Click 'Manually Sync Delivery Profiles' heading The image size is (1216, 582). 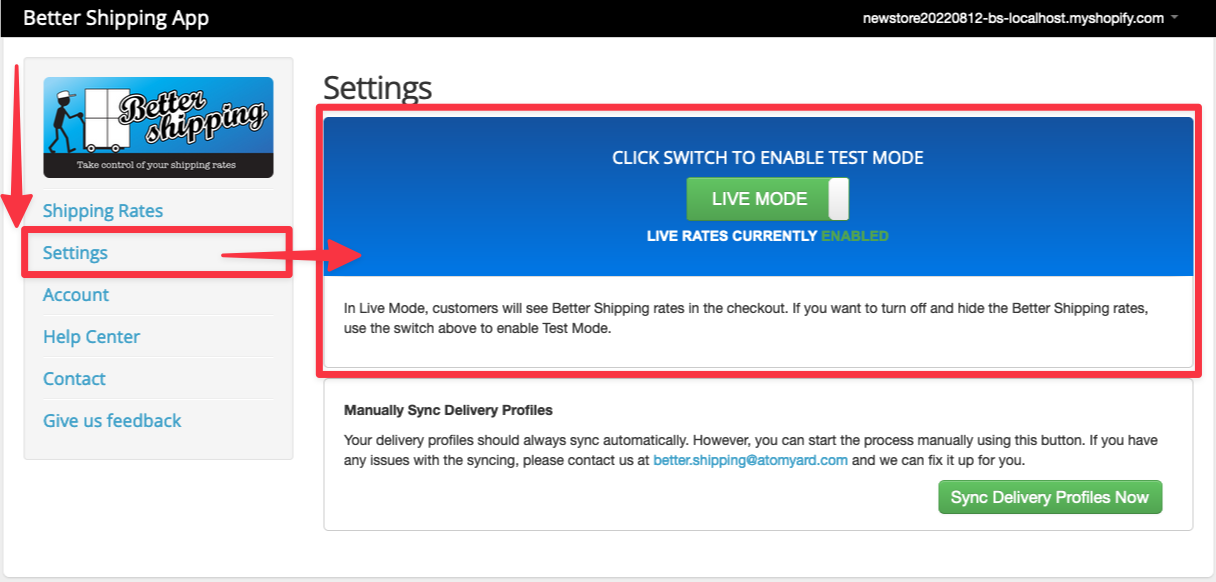coord(448,410)
